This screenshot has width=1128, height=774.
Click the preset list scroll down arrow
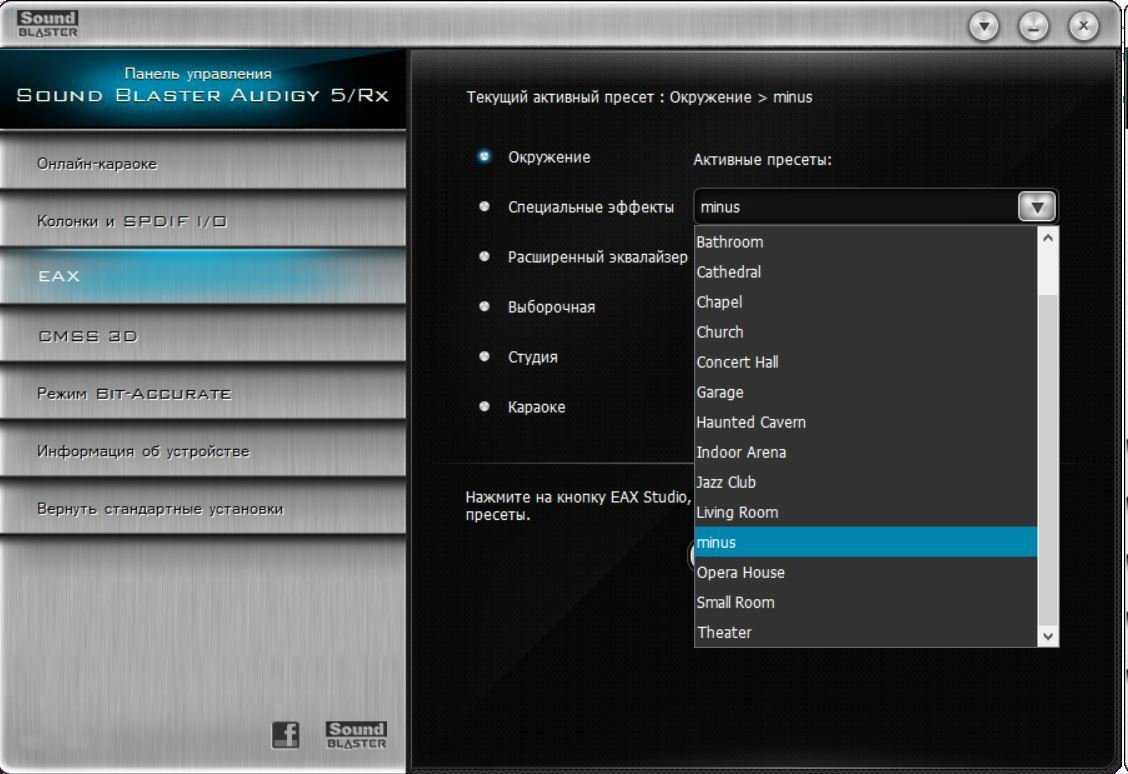1048,635
